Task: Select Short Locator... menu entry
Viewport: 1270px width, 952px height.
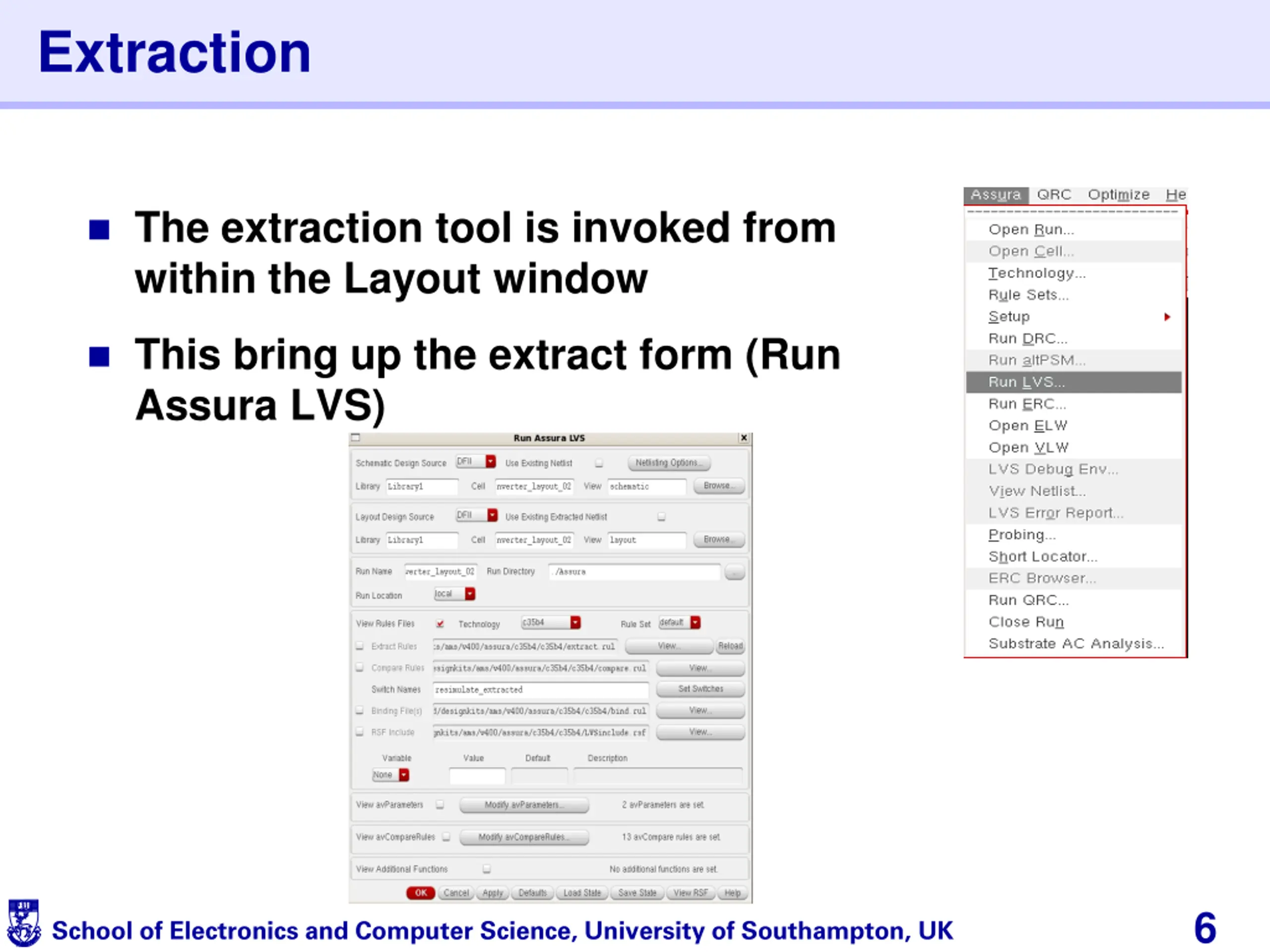Action: (1074, 557)
